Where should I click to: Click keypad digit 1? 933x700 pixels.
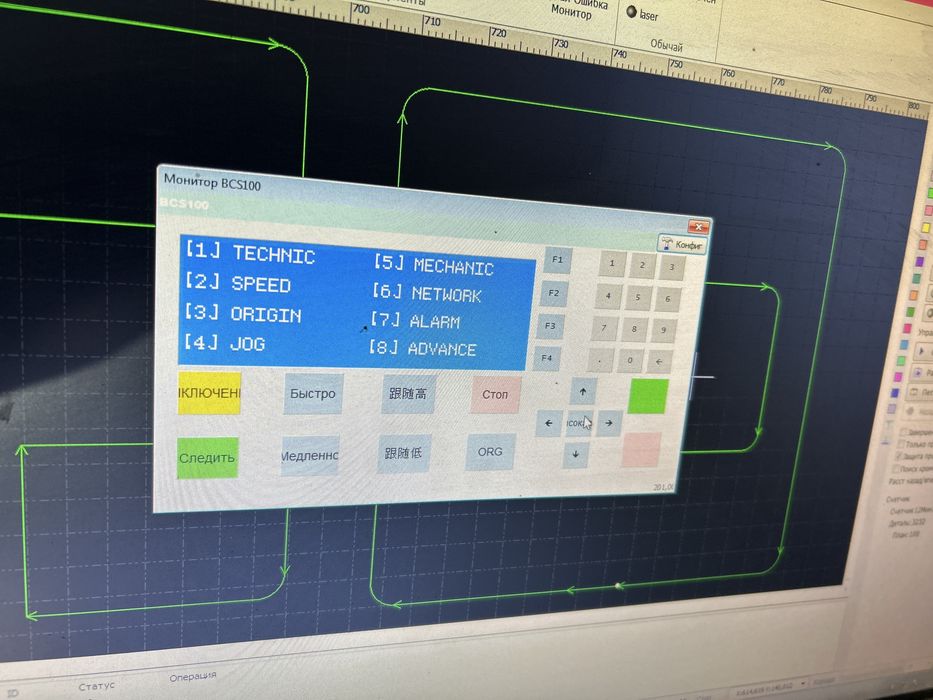click(x=612, y=263)
